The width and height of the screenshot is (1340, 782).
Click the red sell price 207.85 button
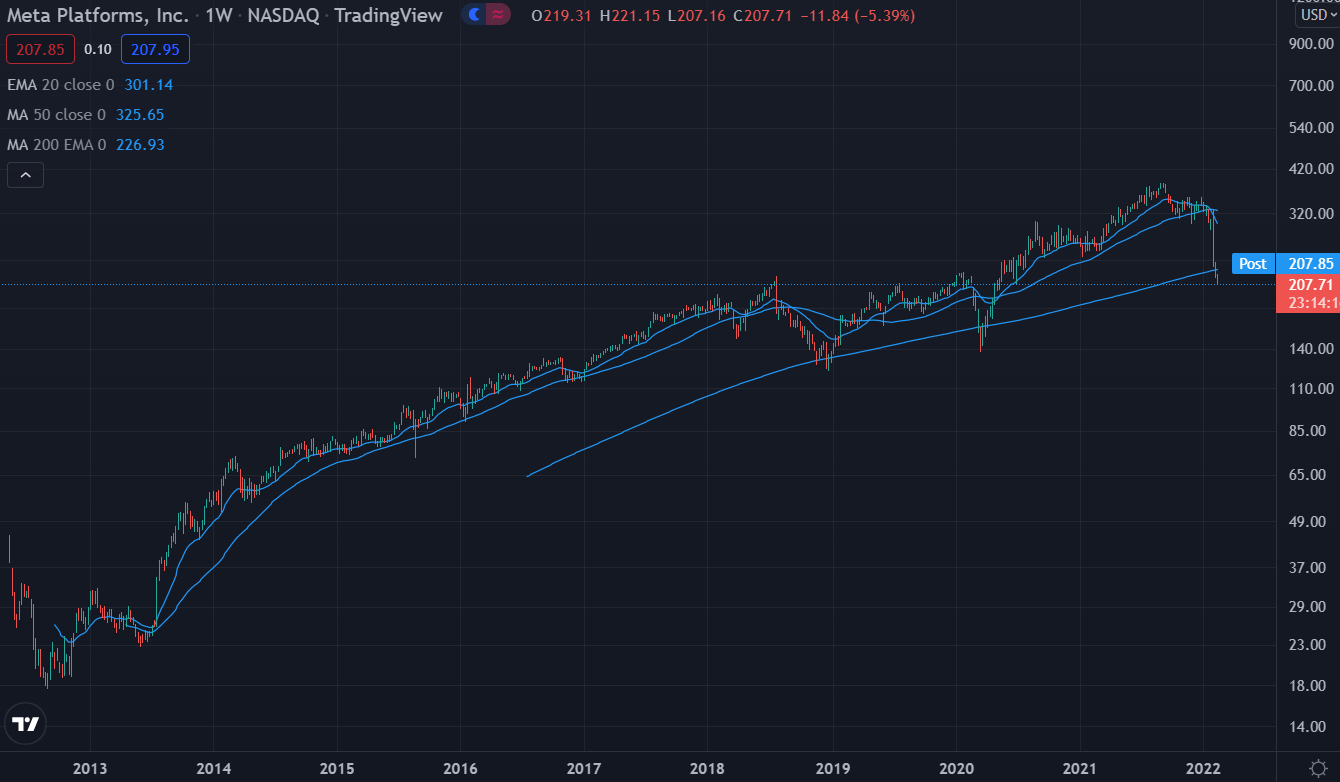41,49
